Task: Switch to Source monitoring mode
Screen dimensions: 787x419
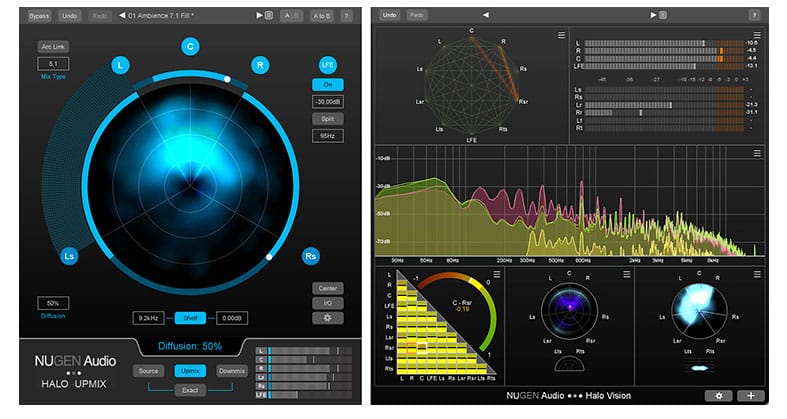Action: point(148,371)
